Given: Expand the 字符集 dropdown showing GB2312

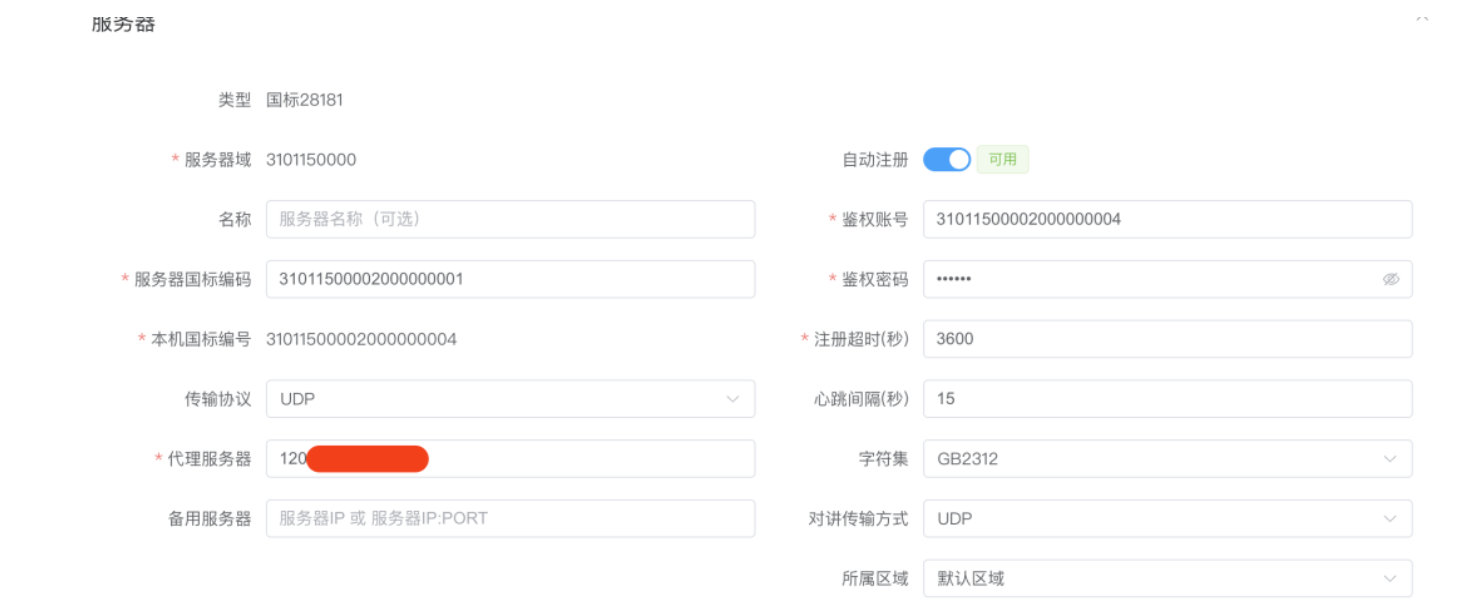Looking at the screenshot, I should pyautogui.click(x=1166, y=459).
